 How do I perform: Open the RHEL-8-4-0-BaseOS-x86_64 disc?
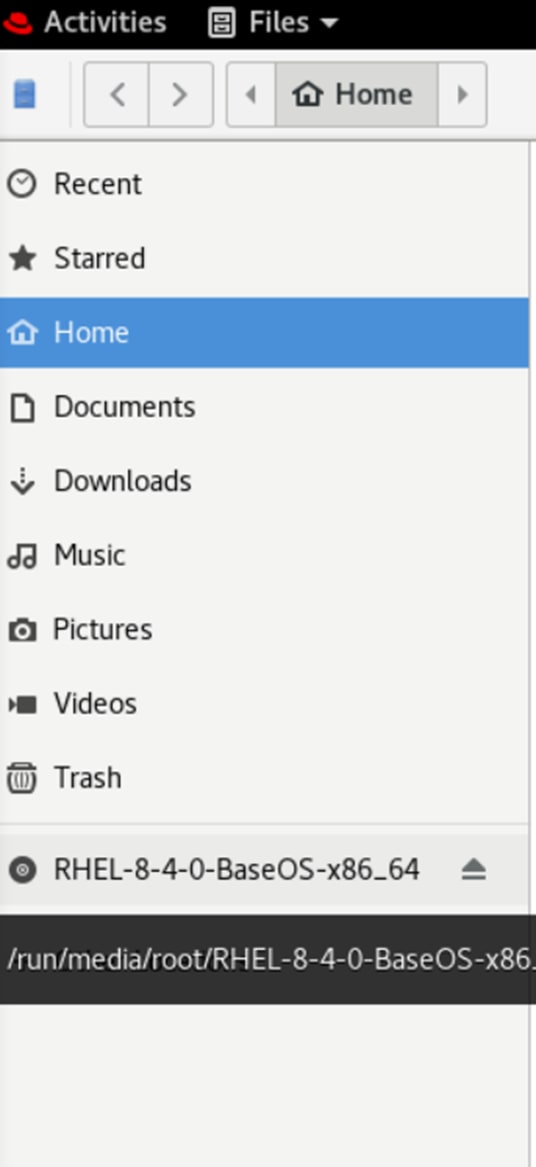click(x=264, y=869)
